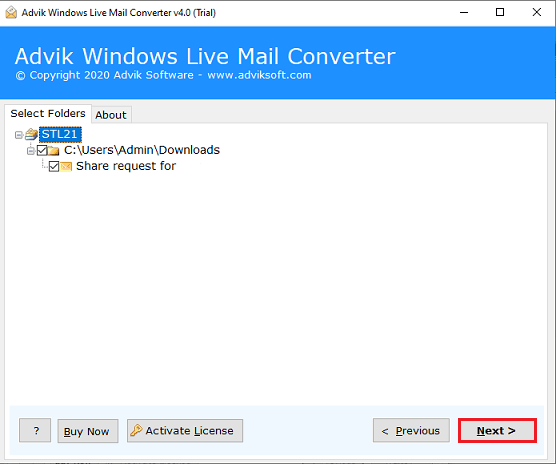556x464 pixels.
Task: Uncheck the Share request for checkbox
Action: pos(54,166)
